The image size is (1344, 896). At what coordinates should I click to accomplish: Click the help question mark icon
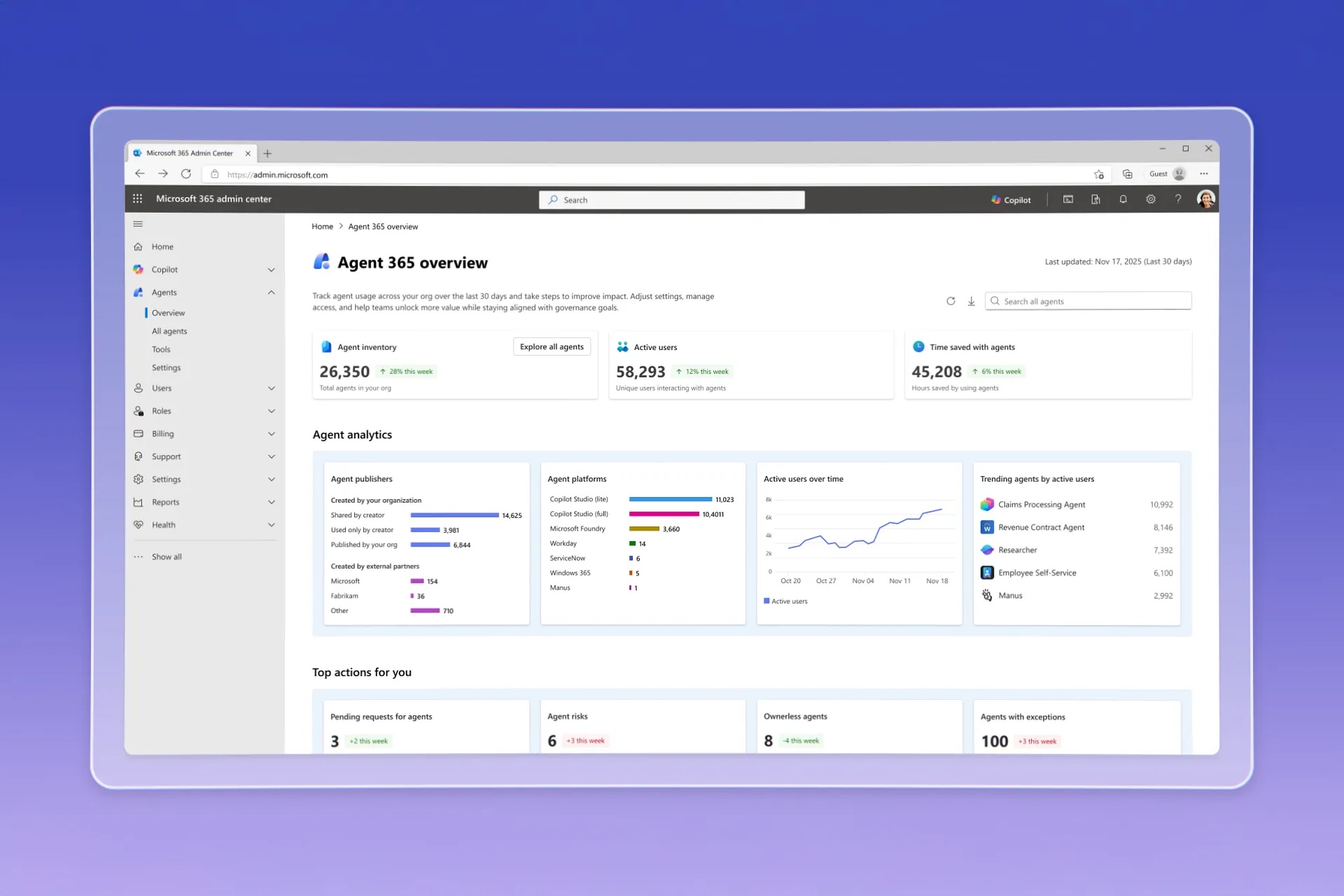point(1178,199)
